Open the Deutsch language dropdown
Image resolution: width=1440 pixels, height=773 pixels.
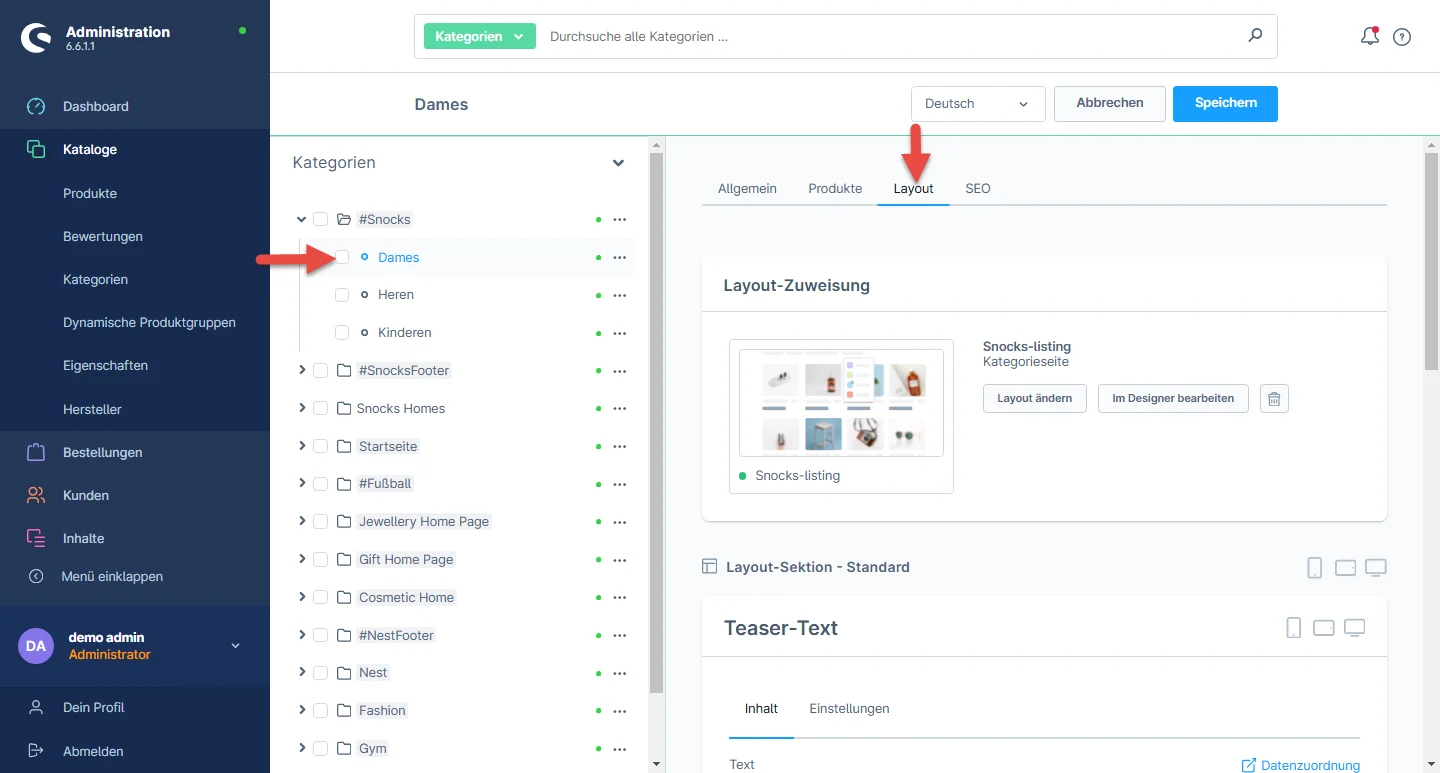click(x=977, y=104)
